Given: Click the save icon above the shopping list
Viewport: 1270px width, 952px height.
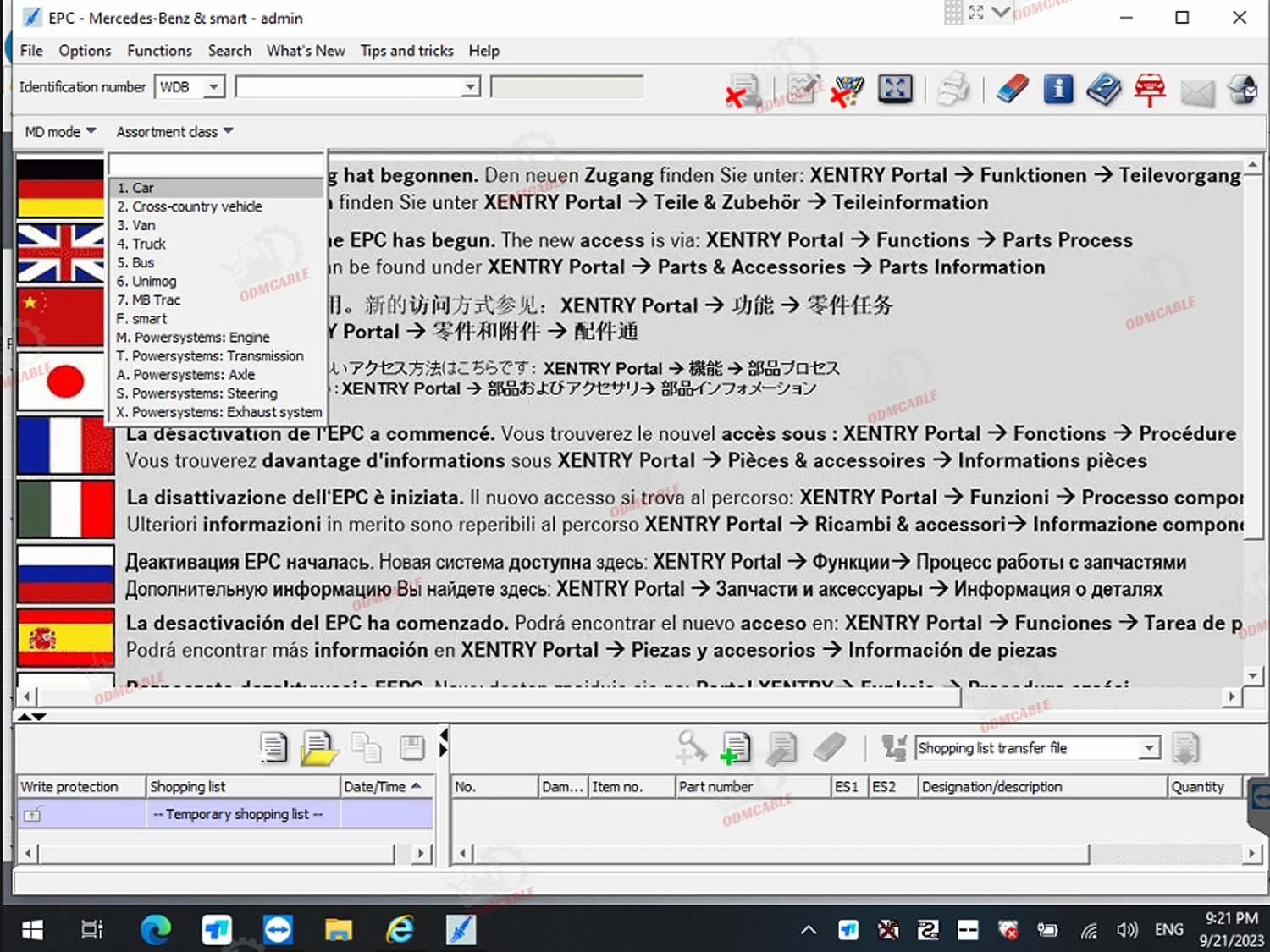Looking at the screenshot, I should coord(411,747).
